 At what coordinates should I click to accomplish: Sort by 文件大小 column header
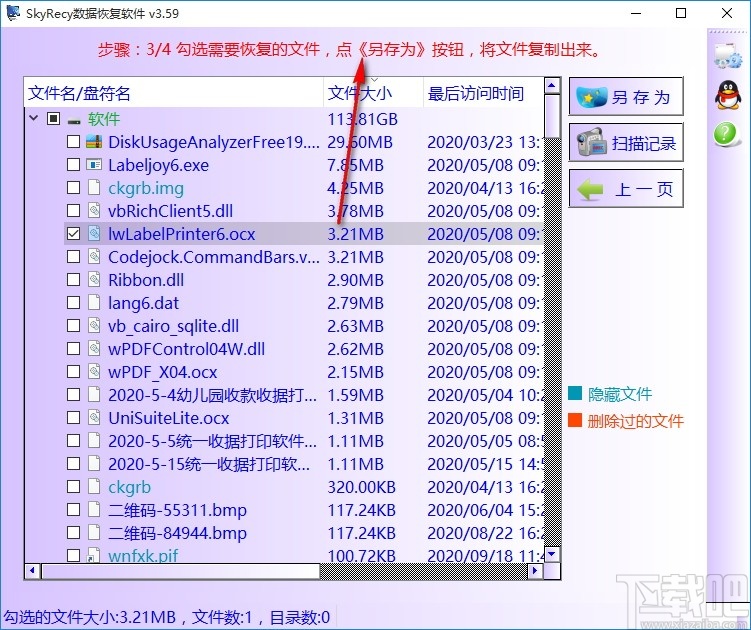pyautogui.click(x=374, y=93)
